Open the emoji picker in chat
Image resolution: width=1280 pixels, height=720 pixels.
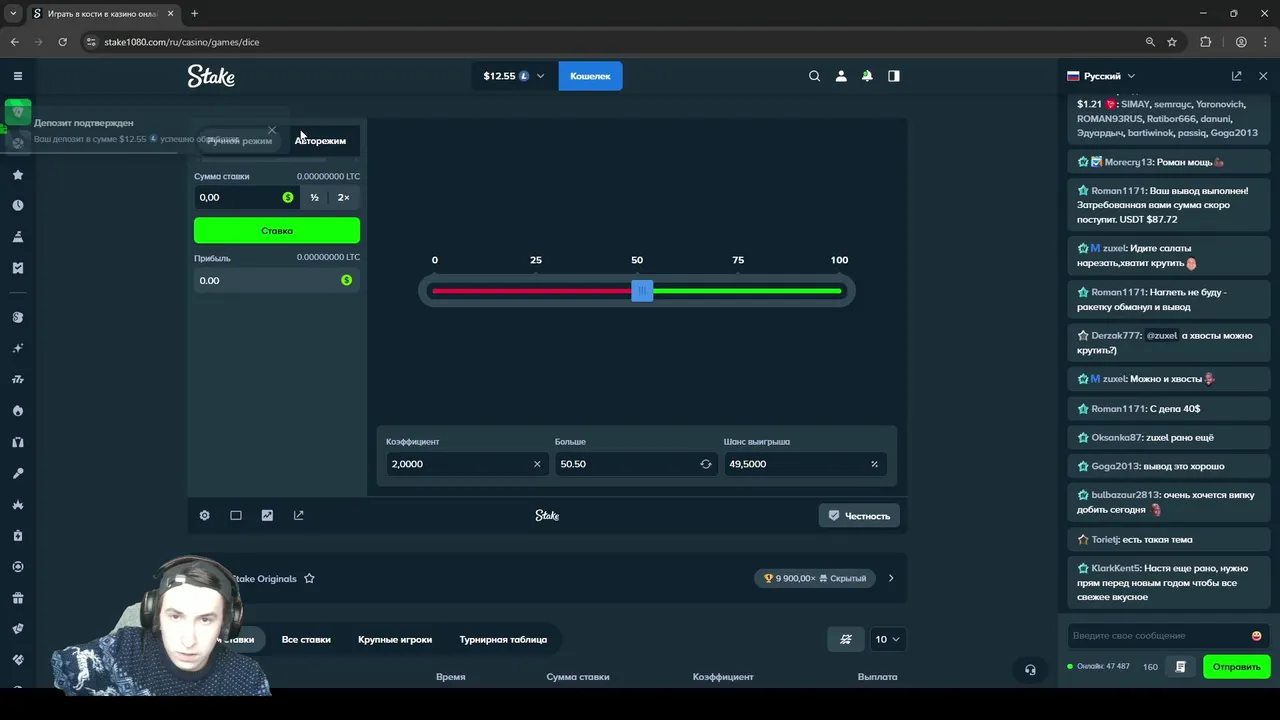pos(1257,636)
